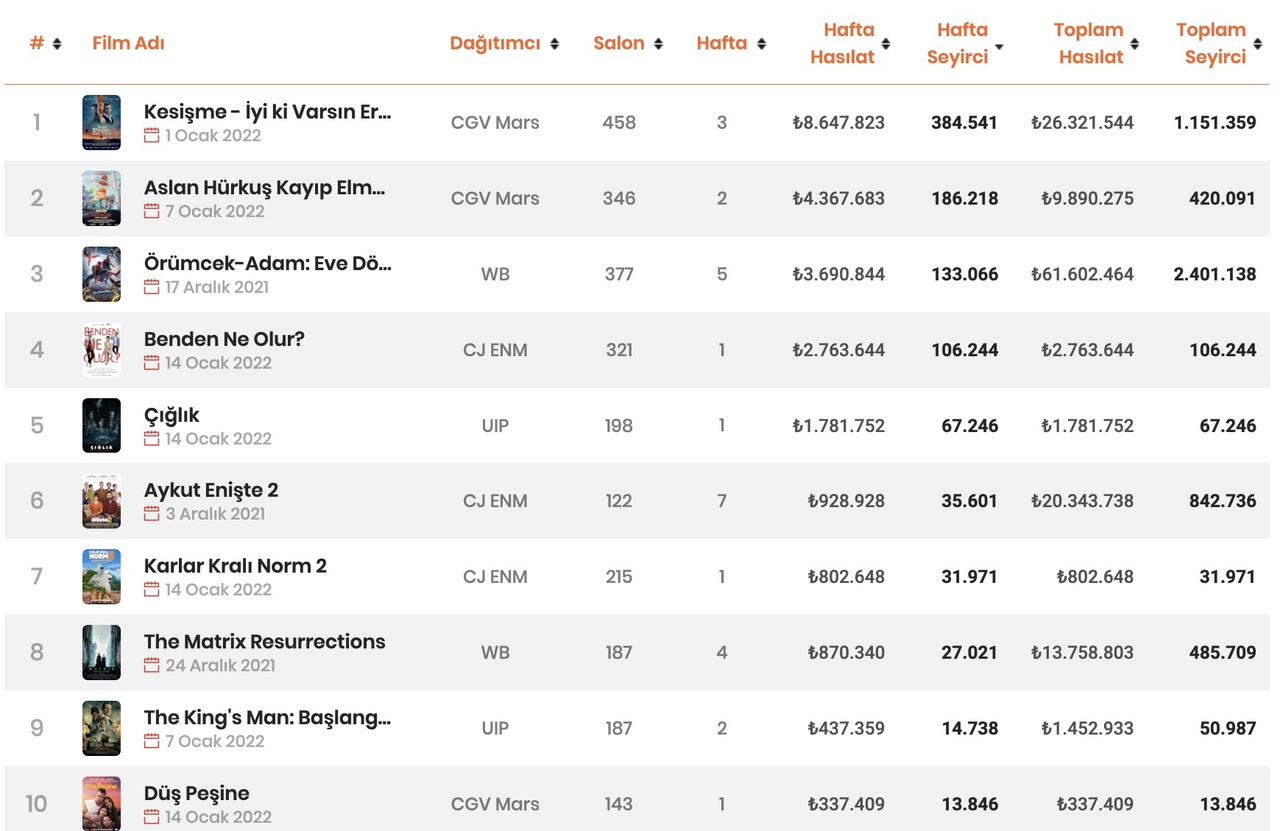Toggle Hafta Seyirci descending sort arrow

click(x=999, y=47)
